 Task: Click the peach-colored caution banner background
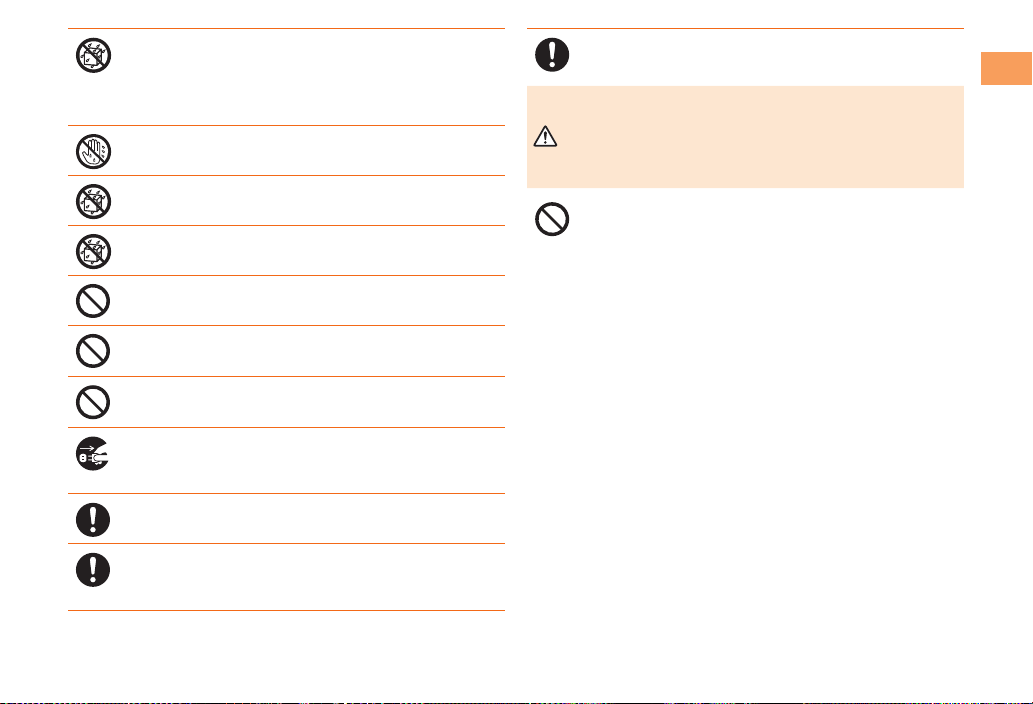[x=745, y=137]
